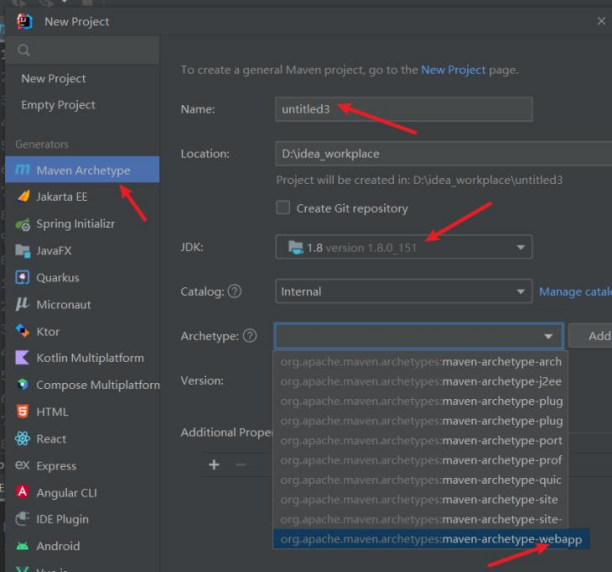Choose maven-archetype-prof archetype entry

click(x=421, y=460)
